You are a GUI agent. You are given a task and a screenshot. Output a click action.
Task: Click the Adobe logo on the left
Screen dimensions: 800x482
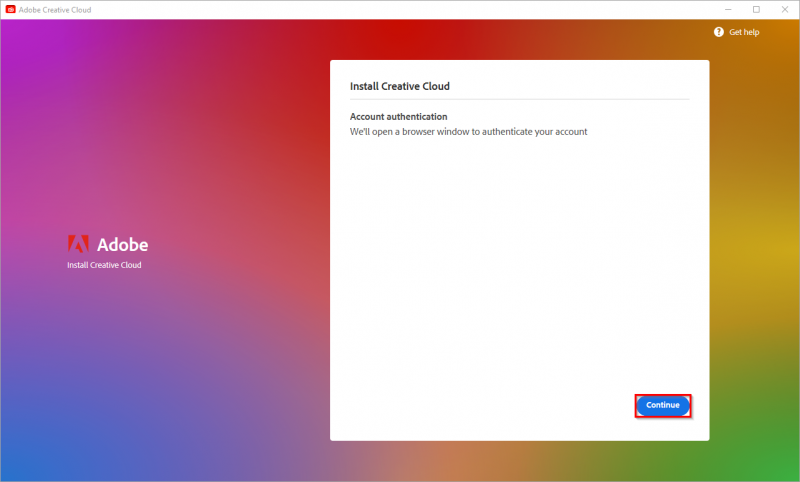pos(78,244)
